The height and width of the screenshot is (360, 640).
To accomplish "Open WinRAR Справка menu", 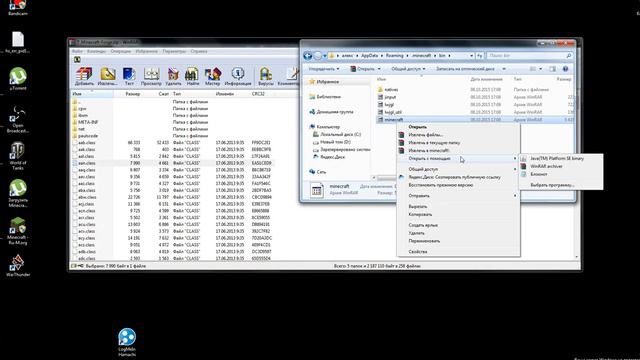I will [x=199, y=51].
